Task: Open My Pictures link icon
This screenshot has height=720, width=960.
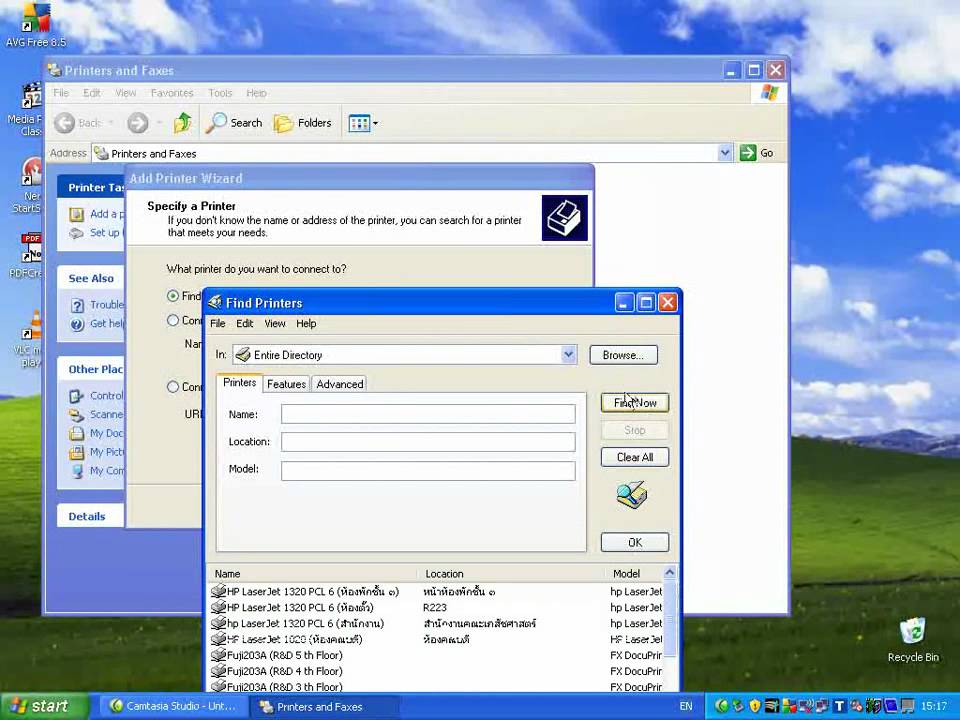Action: (77, 453)
